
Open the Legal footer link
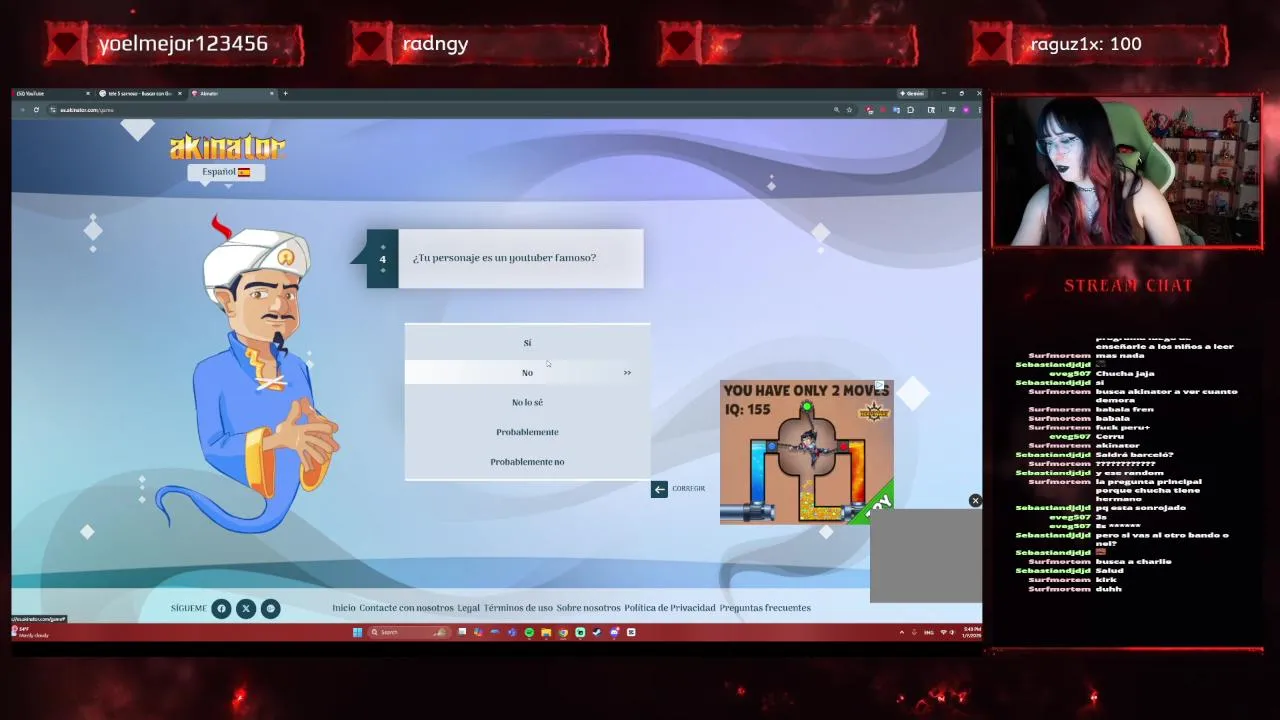[468, 608]
